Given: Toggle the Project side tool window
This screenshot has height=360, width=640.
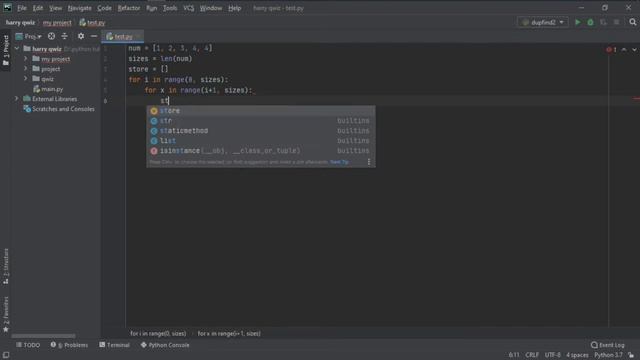Looking at the screenshot, I should [6, 51].
